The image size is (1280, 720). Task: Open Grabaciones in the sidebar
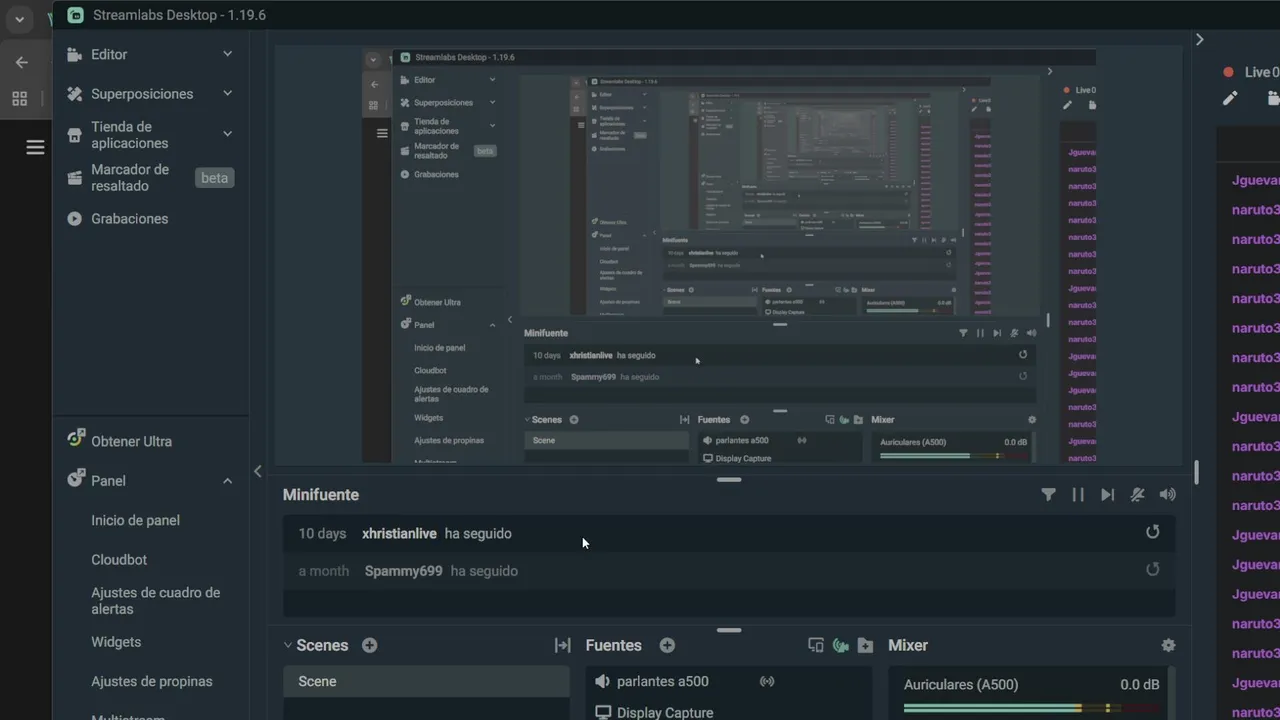click(130, 219)
